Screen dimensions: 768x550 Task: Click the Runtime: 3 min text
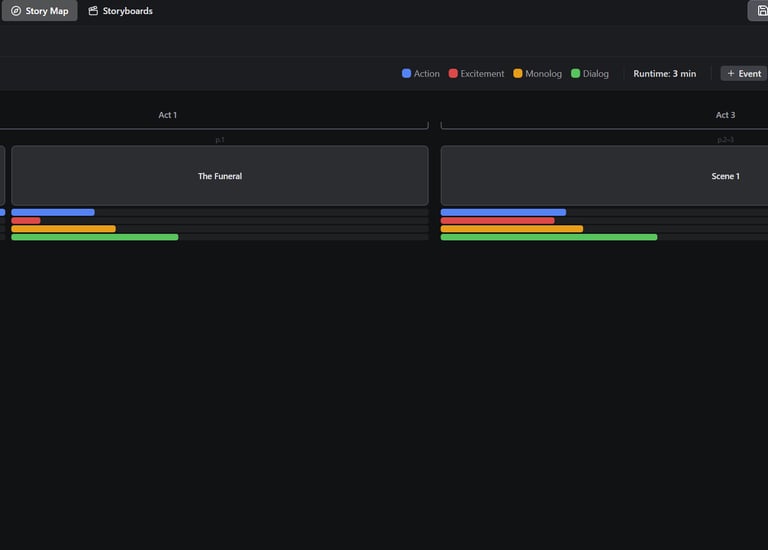pos(665,73)
